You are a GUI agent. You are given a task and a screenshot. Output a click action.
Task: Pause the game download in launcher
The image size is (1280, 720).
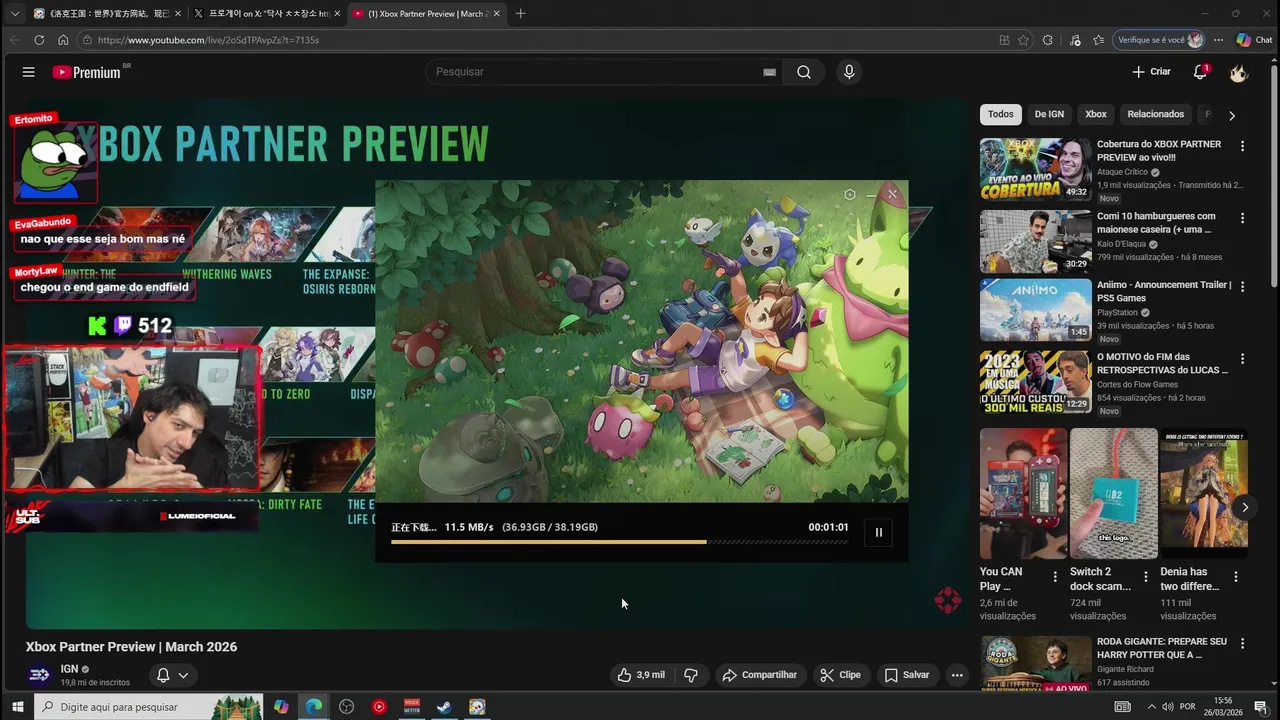[879, 532]
